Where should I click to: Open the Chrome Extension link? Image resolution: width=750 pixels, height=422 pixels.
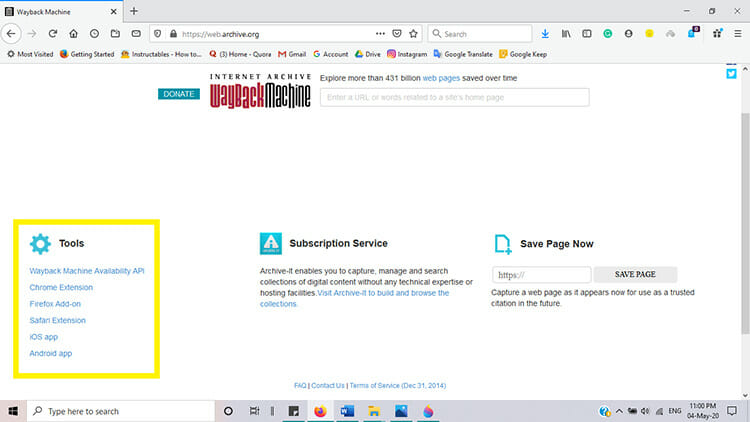[61, 288]
